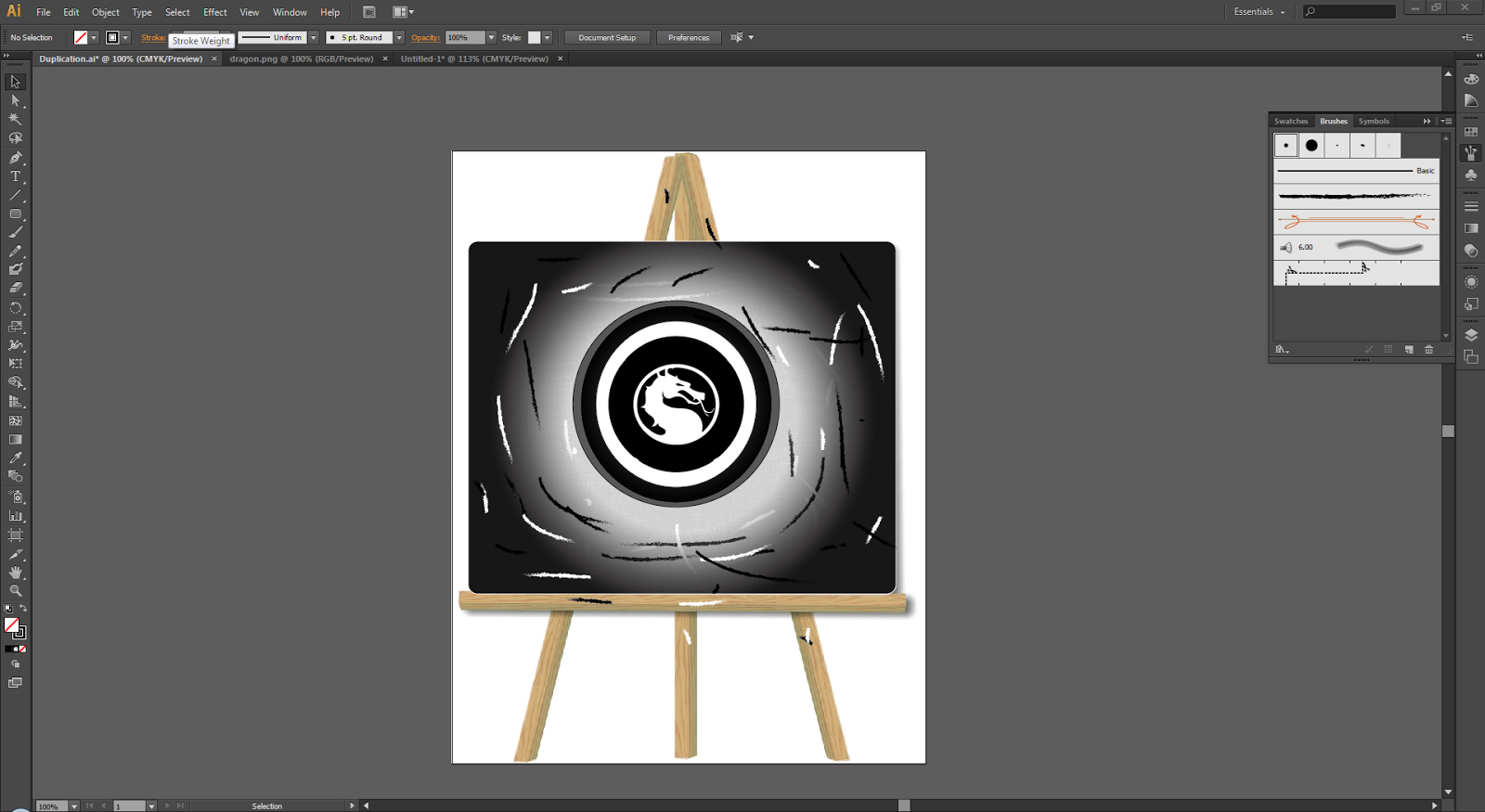Click the orange Opacity label link
The width and height of the screenshot is (1485, 812).
pyautogui.click(x=426, y=38)
